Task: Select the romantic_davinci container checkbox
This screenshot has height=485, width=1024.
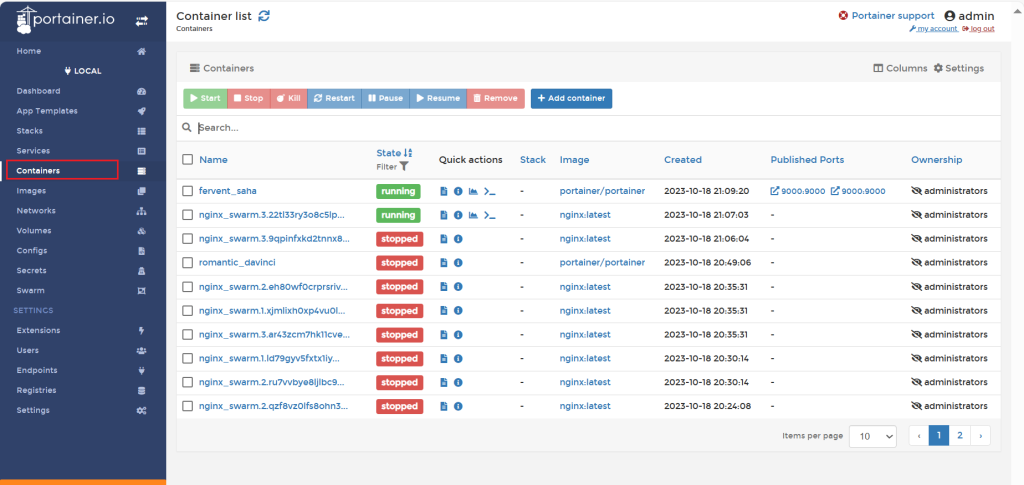Action: pos(187,263)
